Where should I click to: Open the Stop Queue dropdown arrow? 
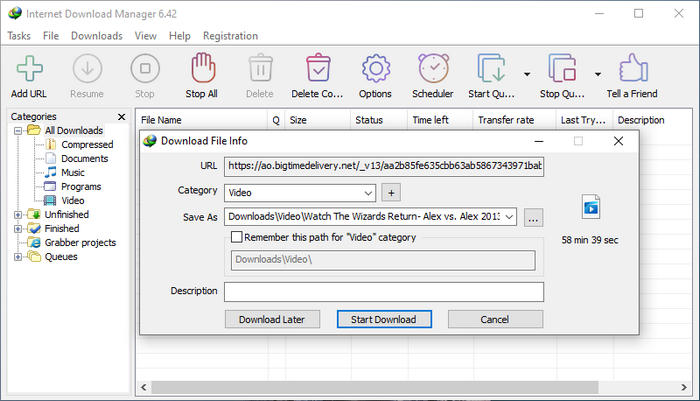598,74
